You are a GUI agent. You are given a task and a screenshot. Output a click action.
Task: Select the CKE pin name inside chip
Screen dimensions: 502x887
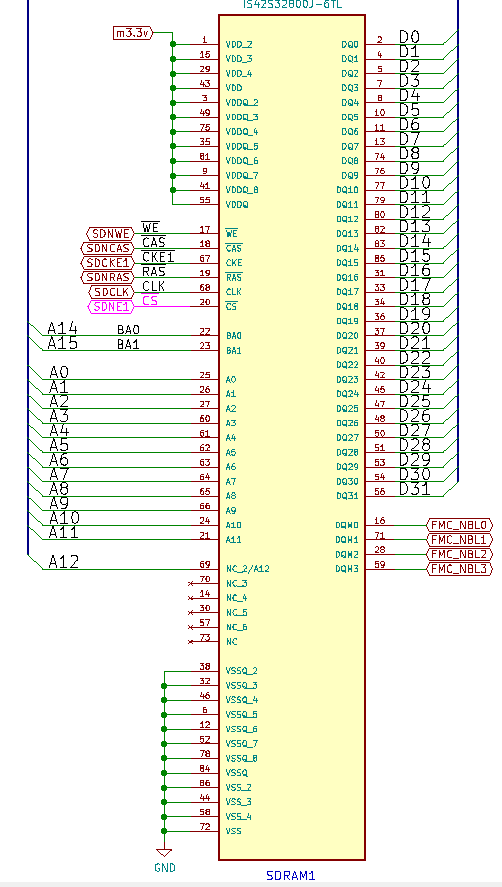click(x=234, y=263)
